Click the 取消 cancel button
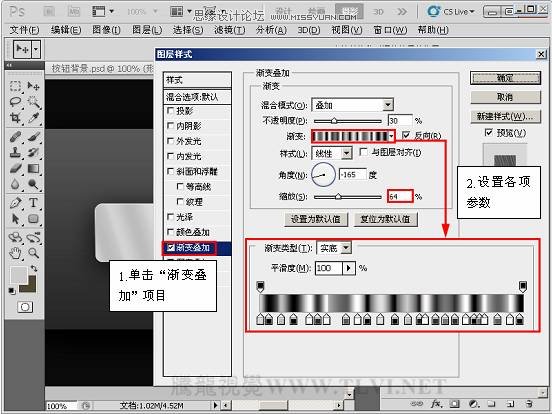The width and height of the screenshot is (552, 414). click(x=505, y=97)
